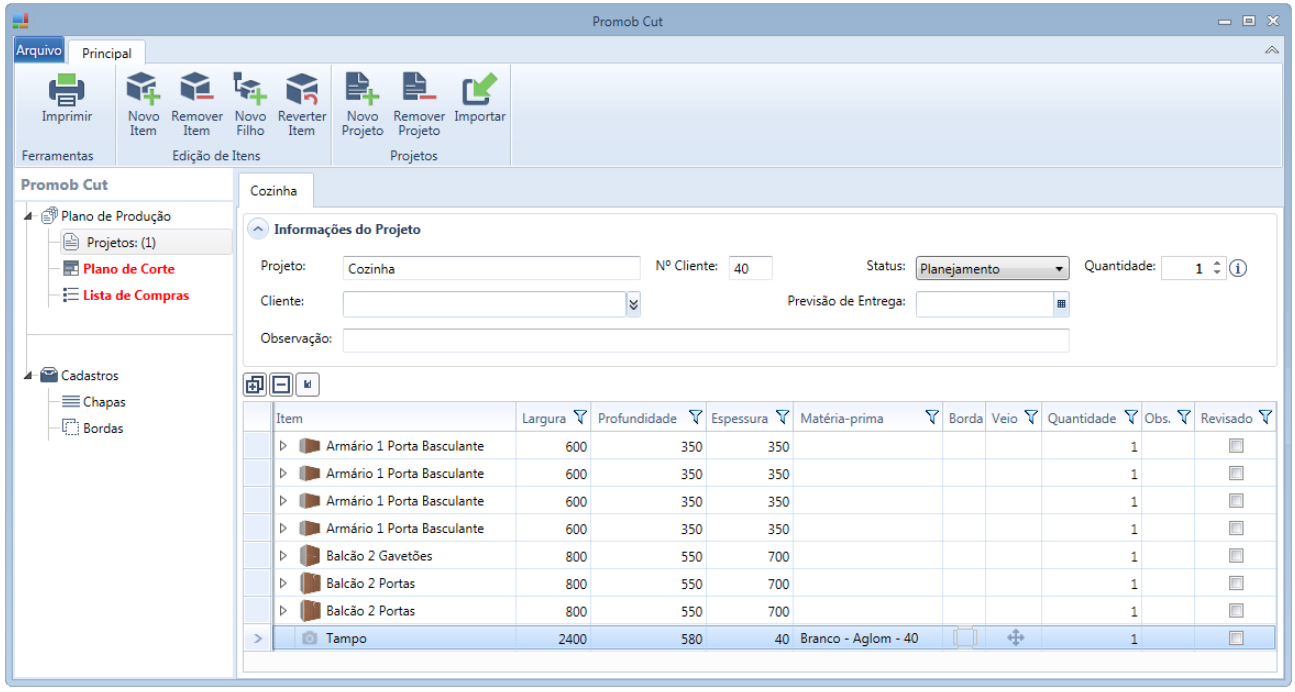The width and height of the screenshot is (1295, 692).
Task: Check Revisado for Balcão 2 Gavetões
Action: [x=1236, y=556]
